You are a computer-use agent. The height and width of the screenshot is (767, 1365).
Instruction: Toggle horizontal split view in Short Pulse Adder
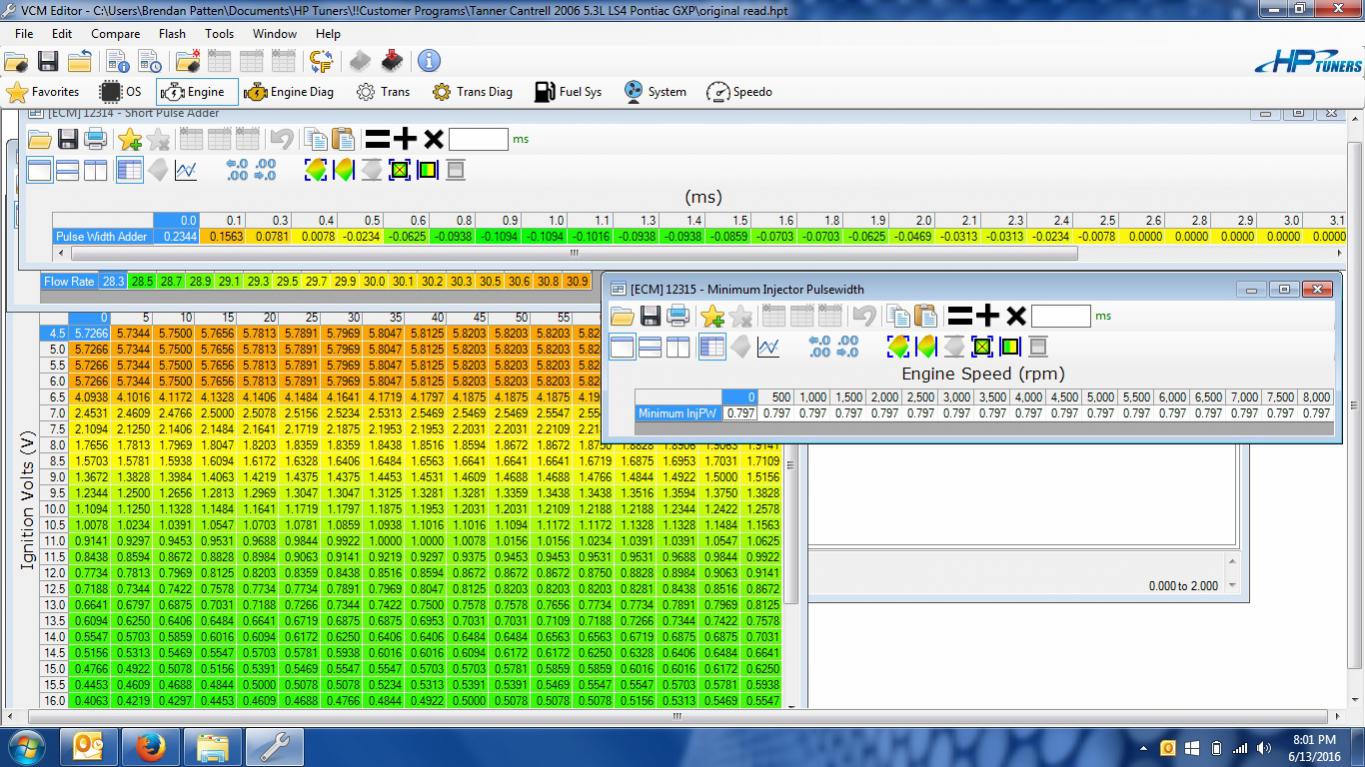click(67, 170)
